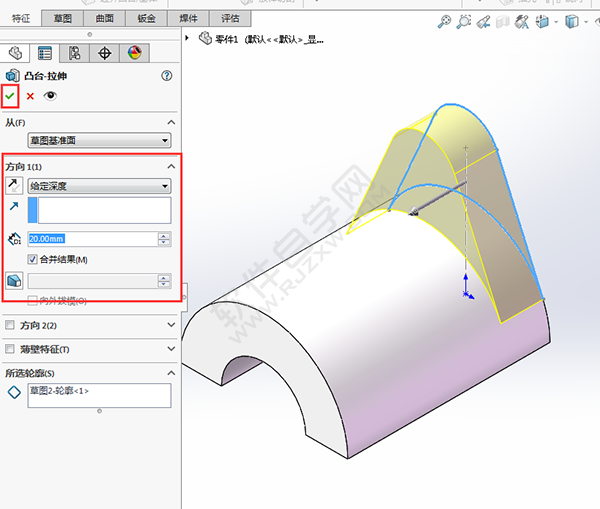This screenshot has height=509, width=600.
Task: Expand the 薄壁特征(T) section
Action: coord(171,349)
